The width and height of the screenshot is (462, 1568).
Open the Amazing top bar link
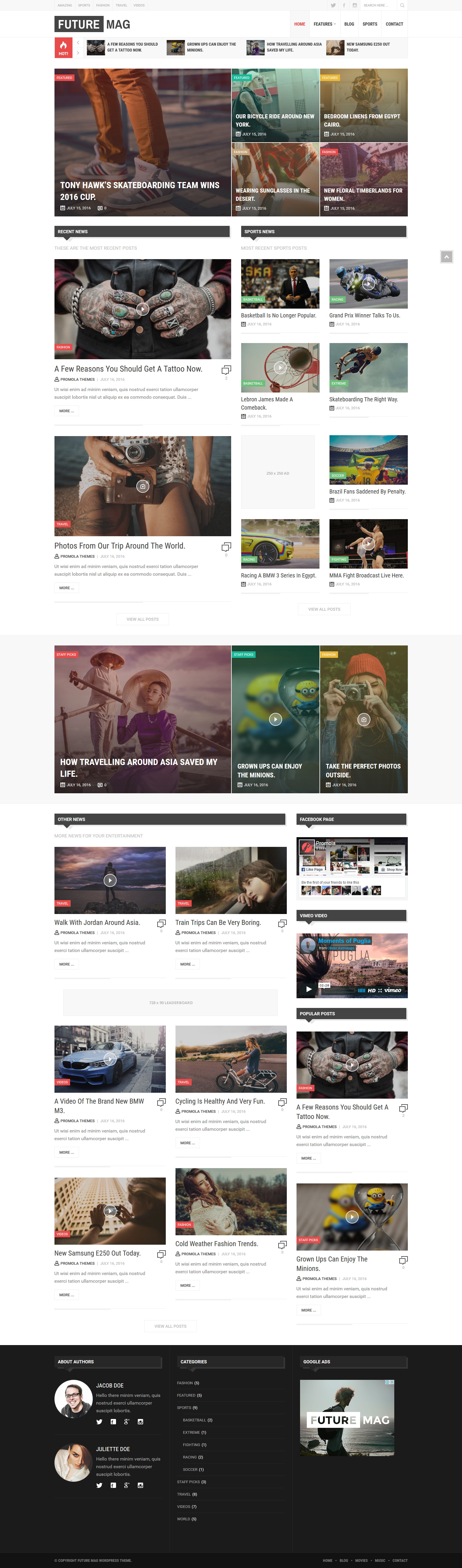[x=64, y=6]
